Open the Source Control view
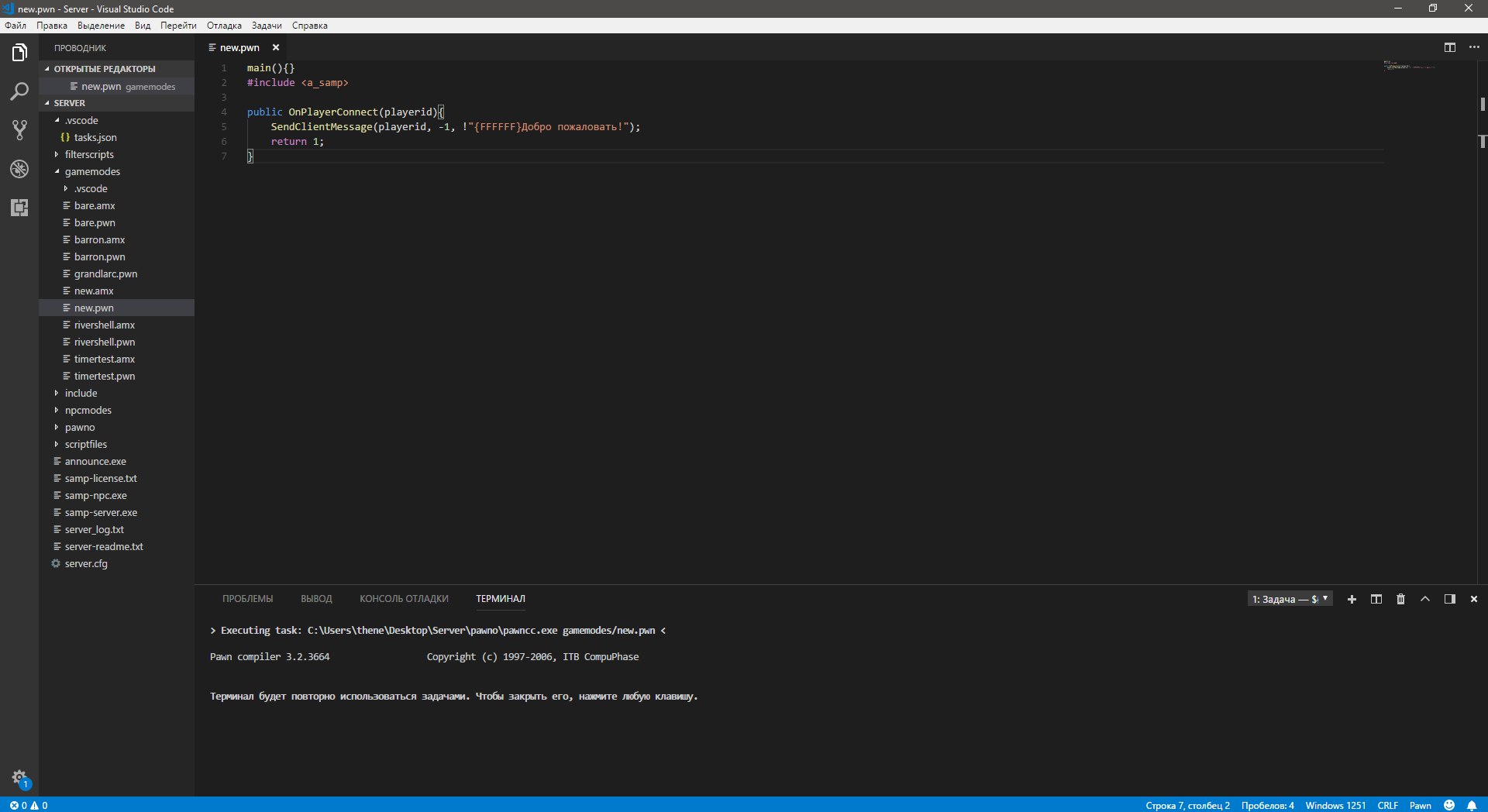 19,130
